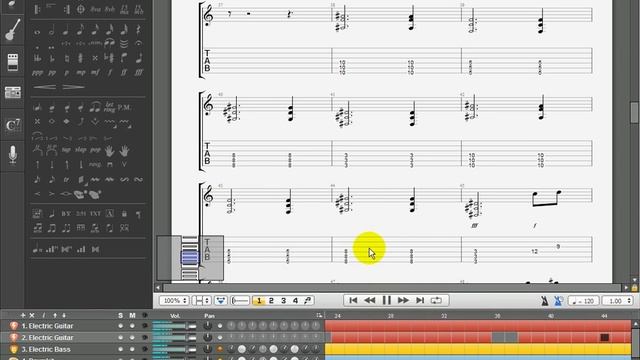640x360 pixels.
Task: Open the multitrack display dropdown
Action: point(221,301)
